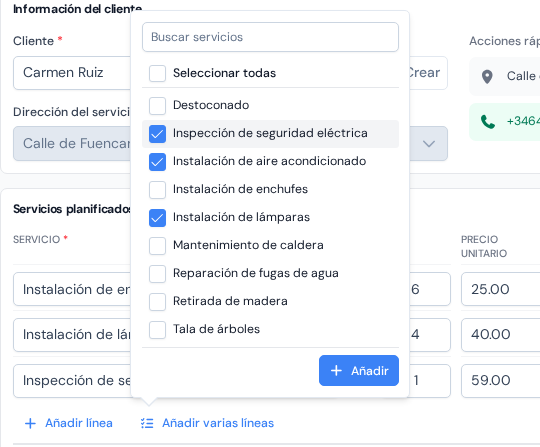This screenshot has height=447, width=540.
Task: Click the plus icon of Añadir línea
Action: 30,423
